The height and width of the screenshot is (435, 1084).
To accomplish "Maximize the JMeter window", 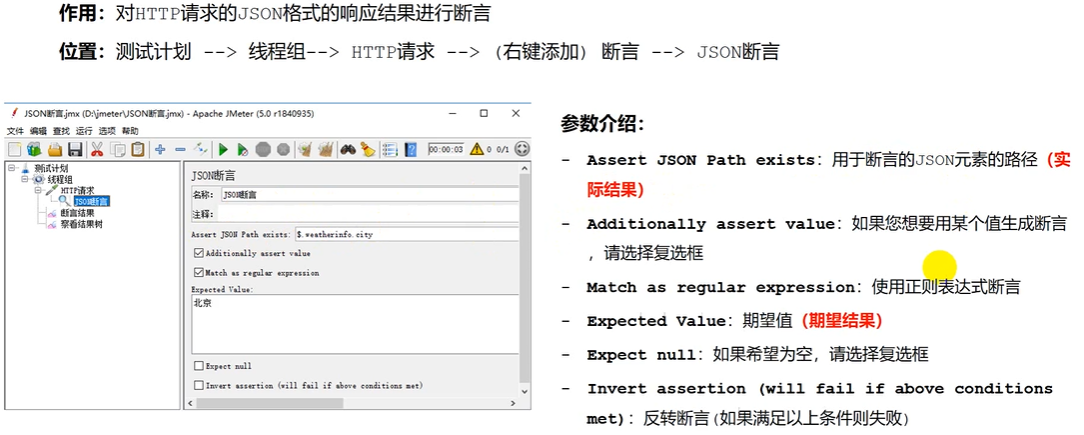I will 484,113.
